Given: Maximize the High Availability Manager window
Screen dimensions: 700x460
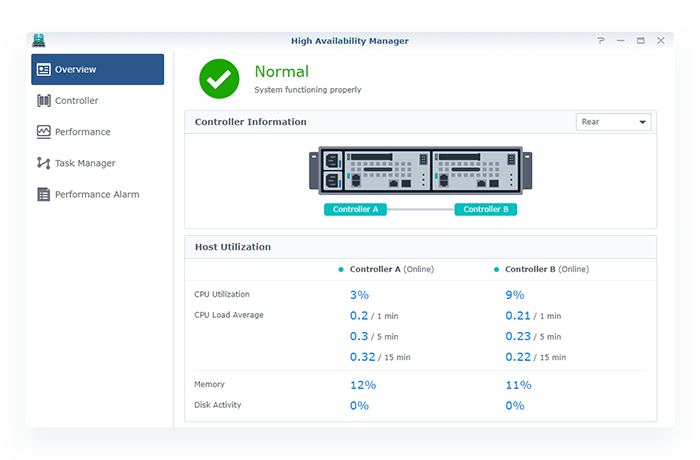Looking at the screenshot, I should point(640,41).
